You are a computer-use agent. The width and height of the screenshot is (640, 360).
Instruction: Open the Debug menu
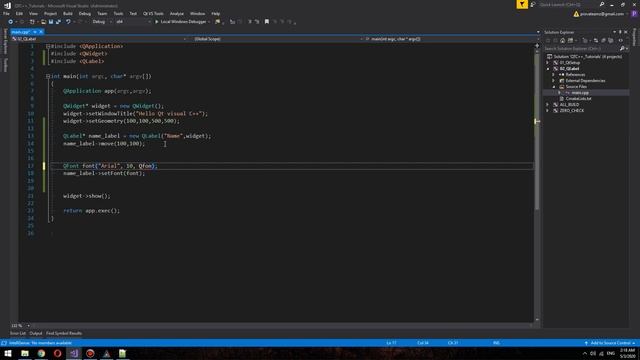(x=85, y=13)
